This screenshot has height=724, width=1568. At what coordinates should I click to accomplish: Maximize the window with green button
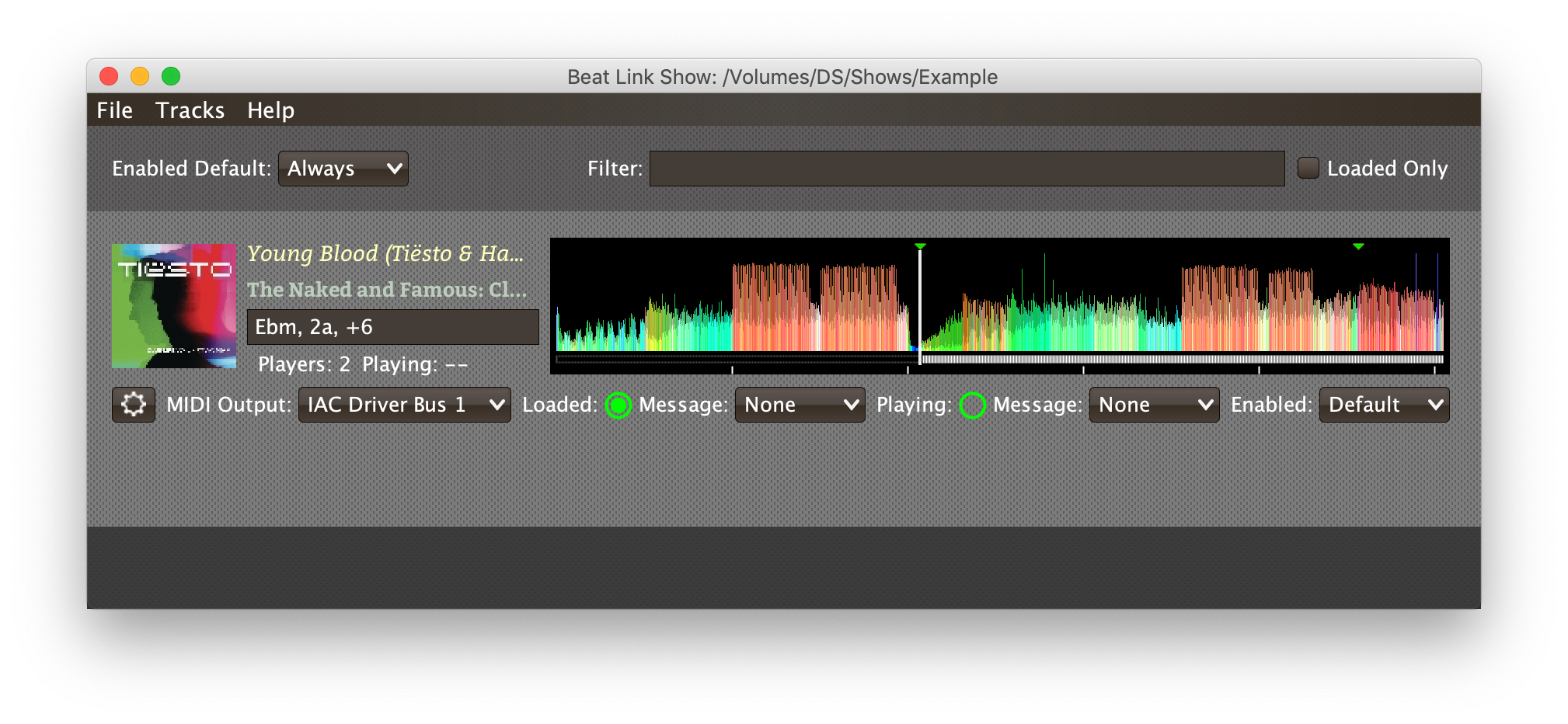171,76
